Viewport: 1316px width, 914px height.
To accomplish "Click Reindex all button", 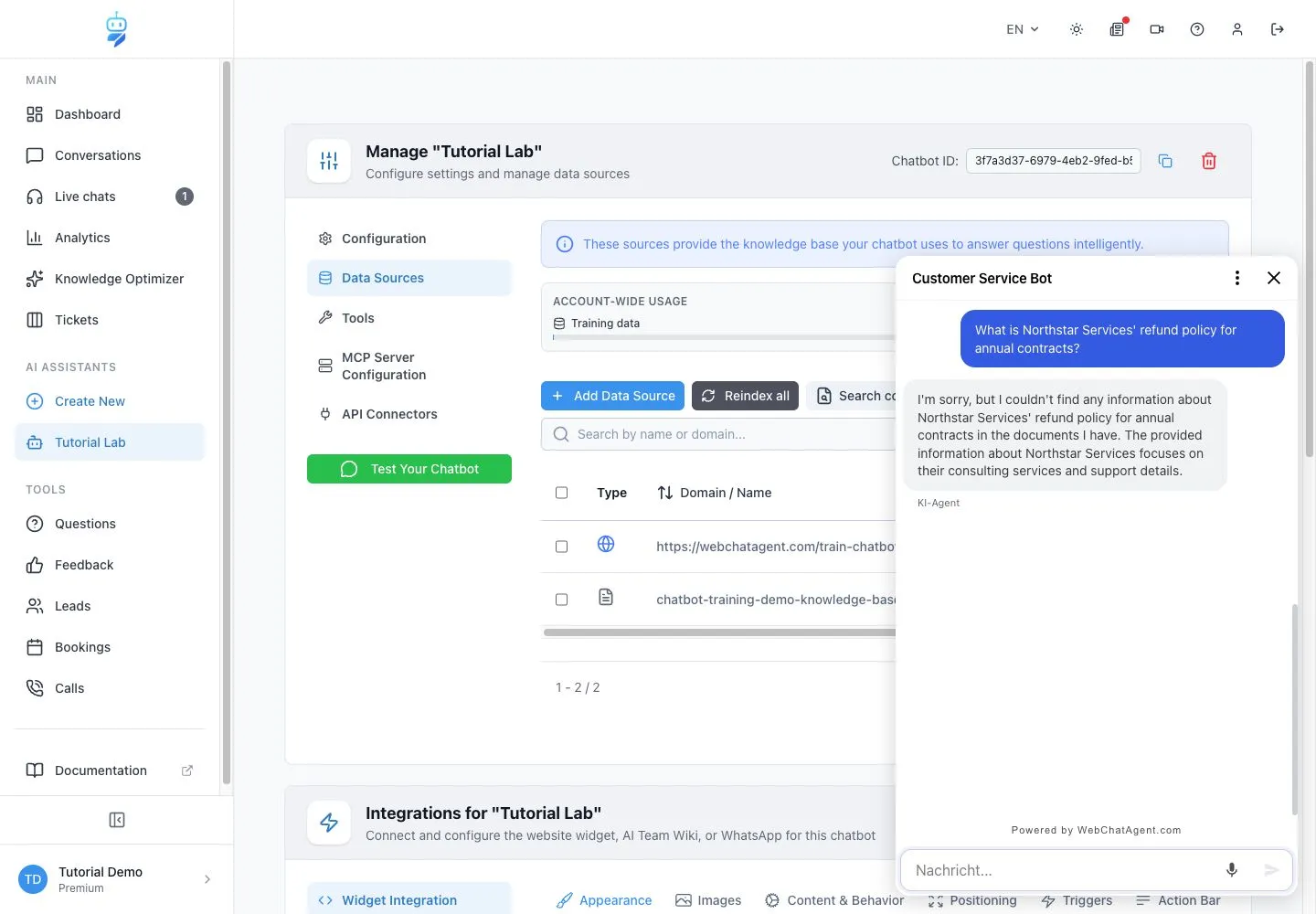I will click(x=746, y=396).
